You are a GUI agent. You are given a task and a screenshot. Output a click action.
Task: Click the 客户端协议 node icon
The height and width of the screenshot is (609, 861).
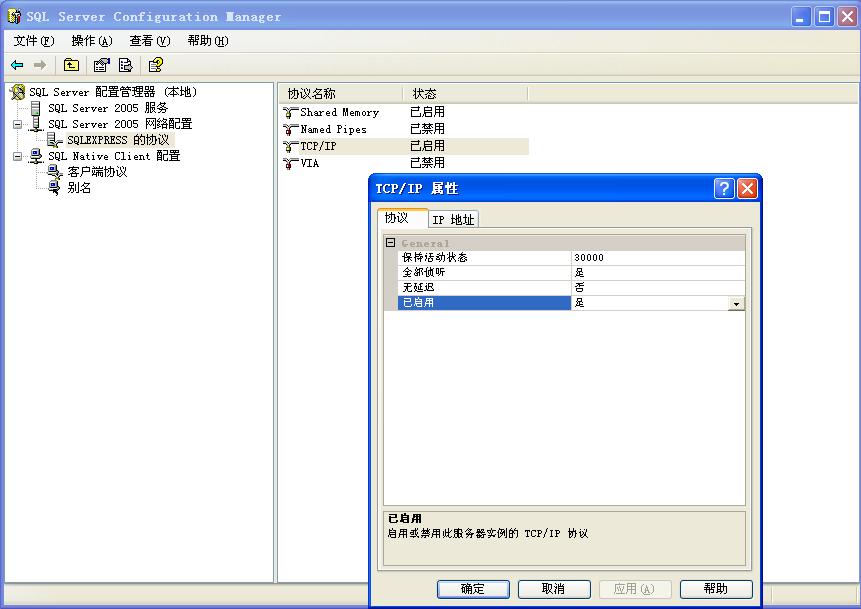tap(54, 172)
